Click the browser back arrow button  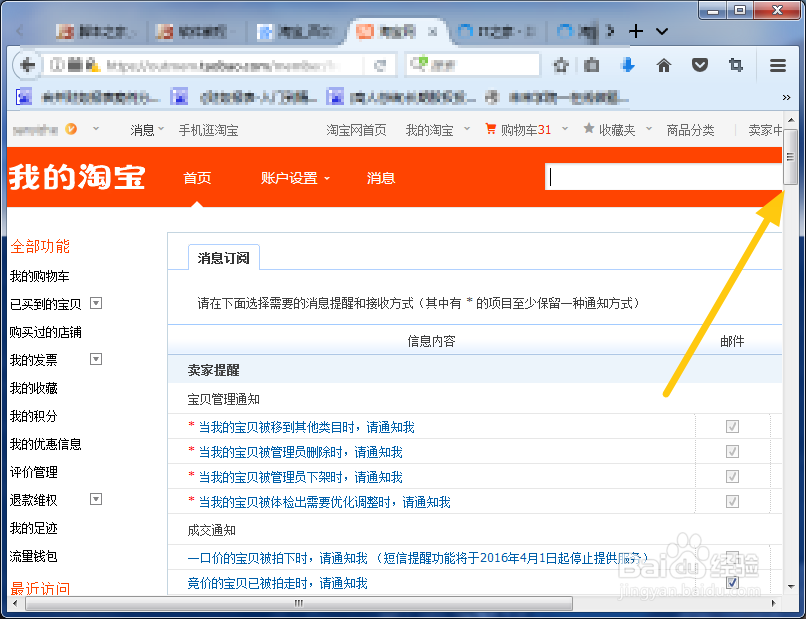(x=27, y=65)
